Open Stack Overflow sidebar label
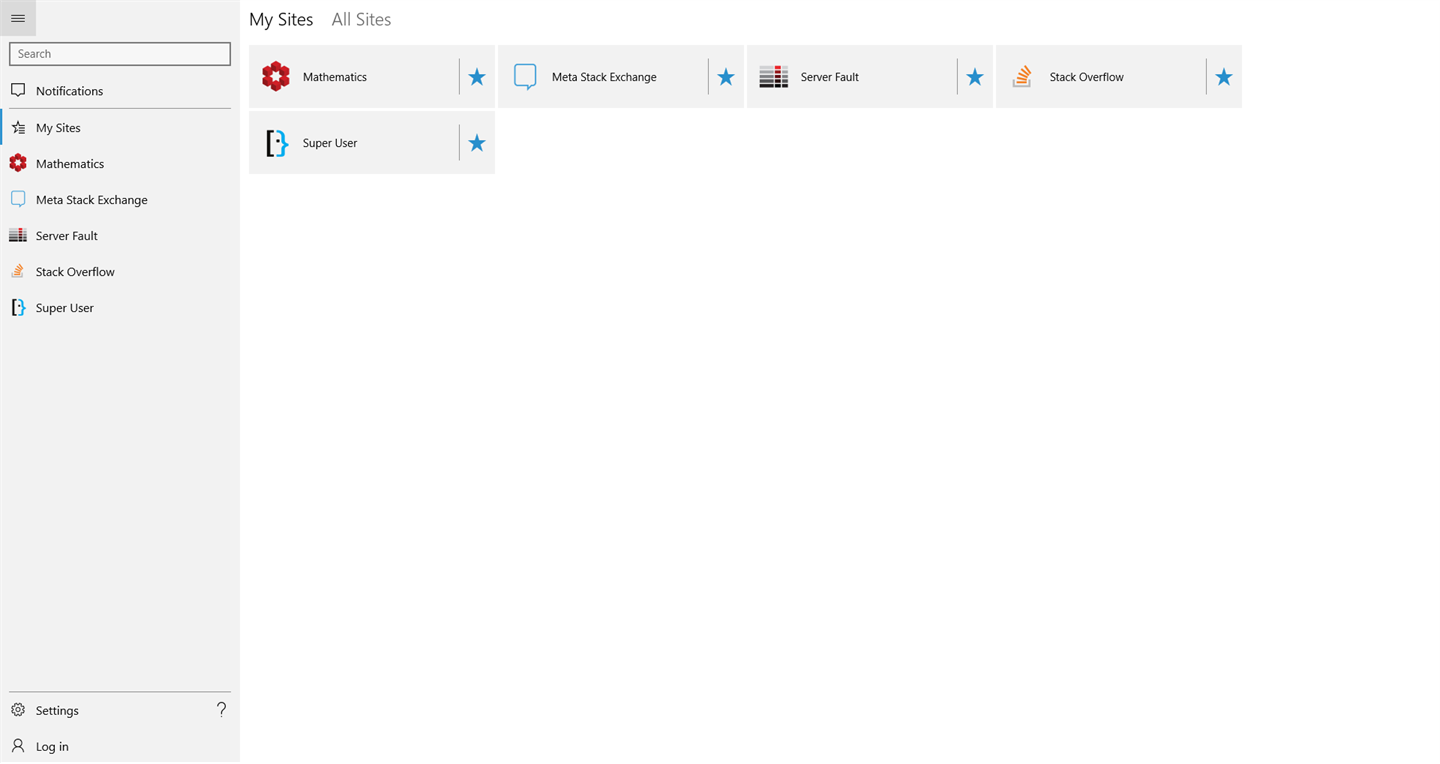Image resolution: width=1440 pixels, height=764 pixels. pyautogui.click(x=75, y=272)
